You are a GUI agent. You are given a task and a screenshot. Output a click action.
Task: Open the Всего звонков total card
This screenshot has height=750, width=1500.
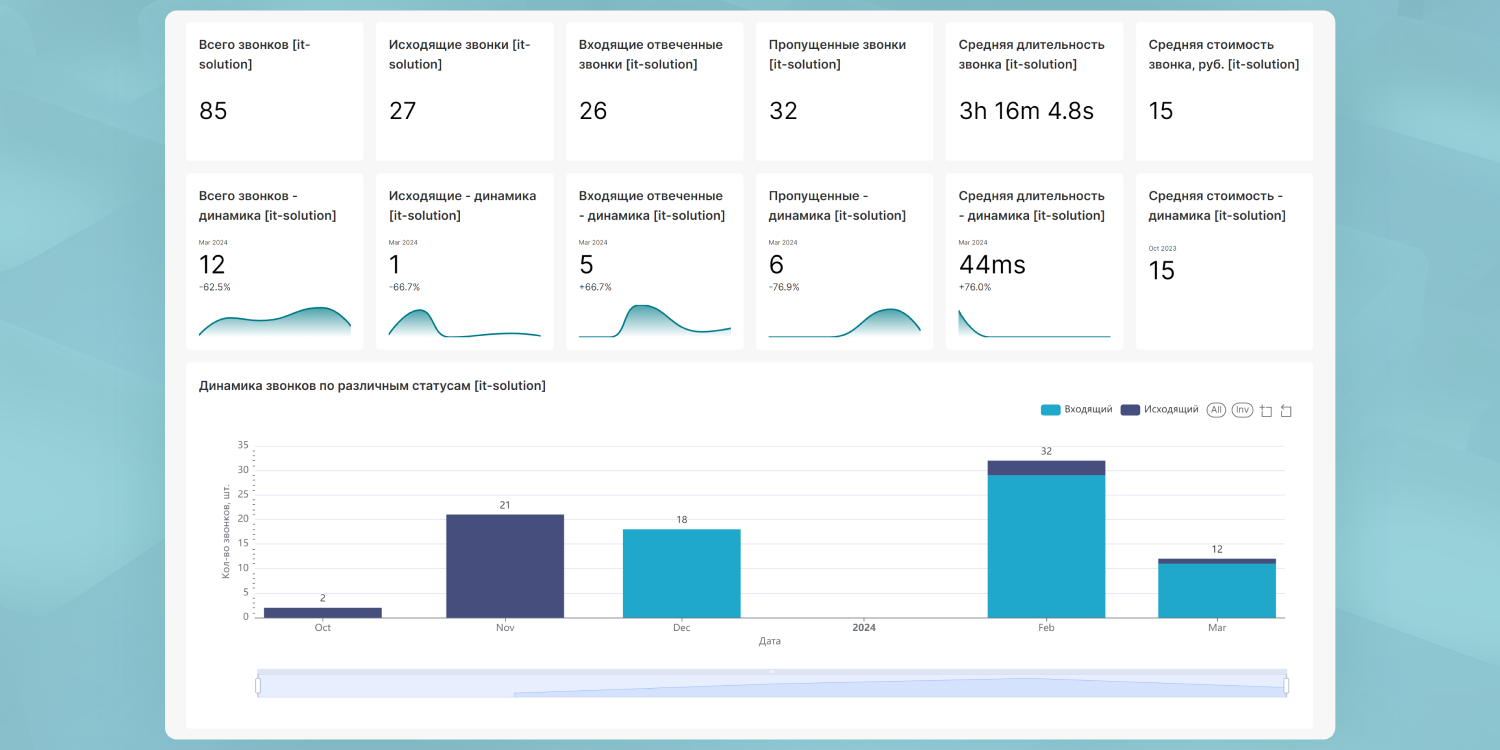(x=274, y=91)
